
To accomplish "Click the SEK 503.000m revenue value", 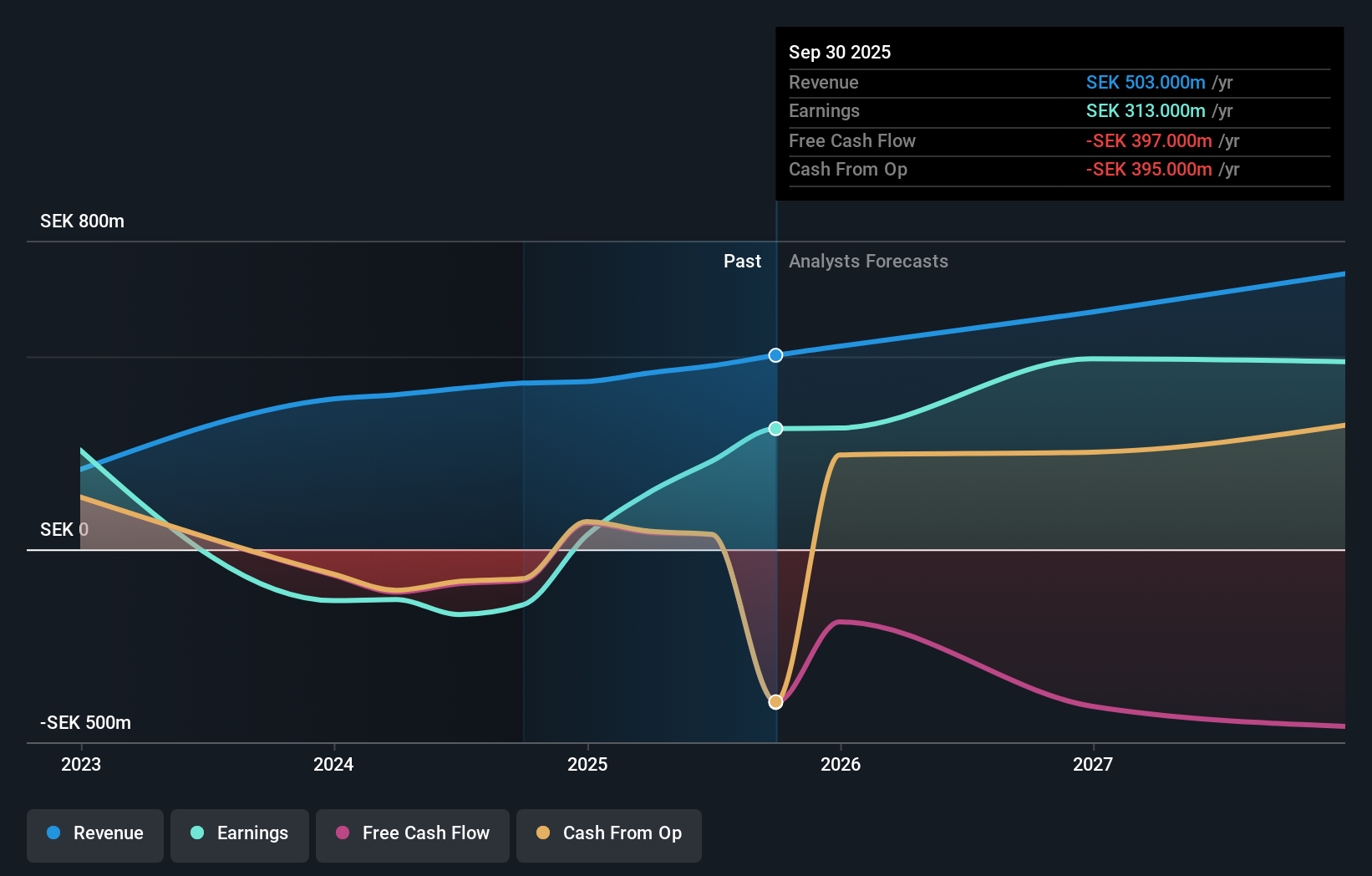I will tap(1146, 83).
